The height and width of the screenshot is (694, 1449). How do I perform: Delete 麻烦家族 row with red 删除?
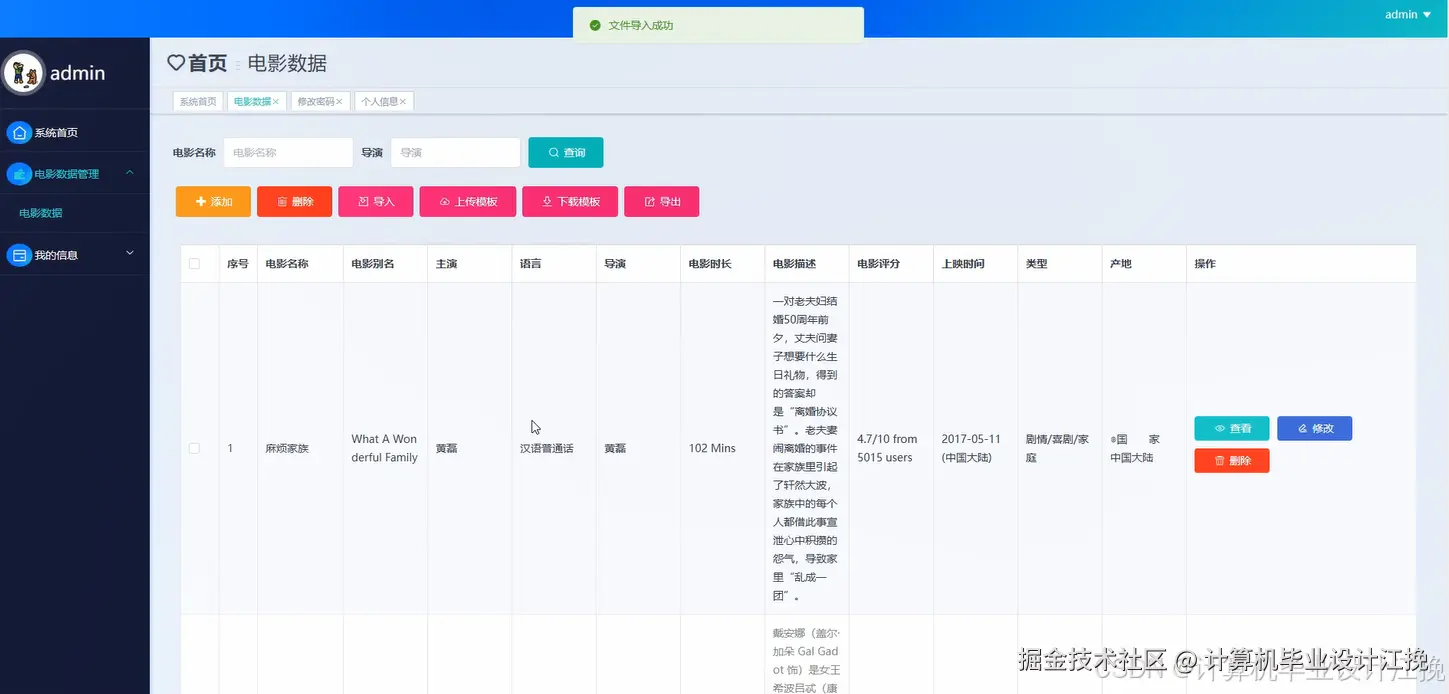1232,460
